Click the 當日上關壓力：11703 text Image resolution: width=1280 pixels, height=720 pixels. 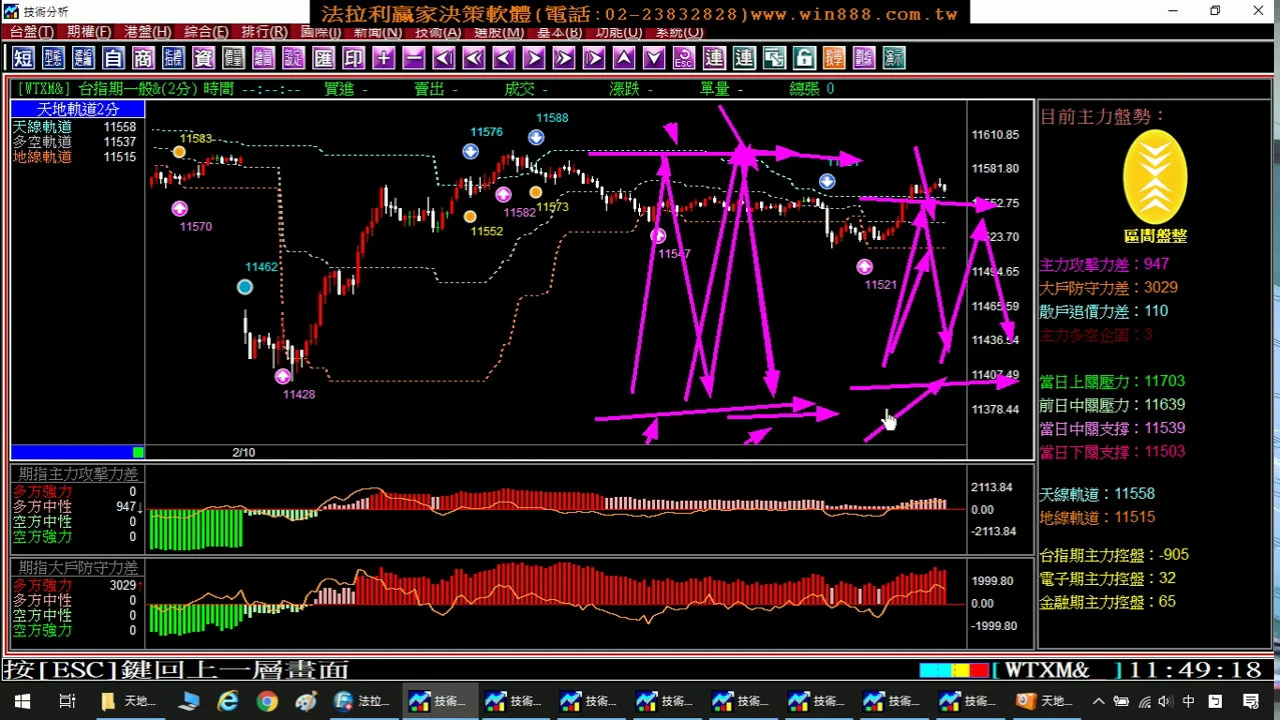(x=1112, y=381)
